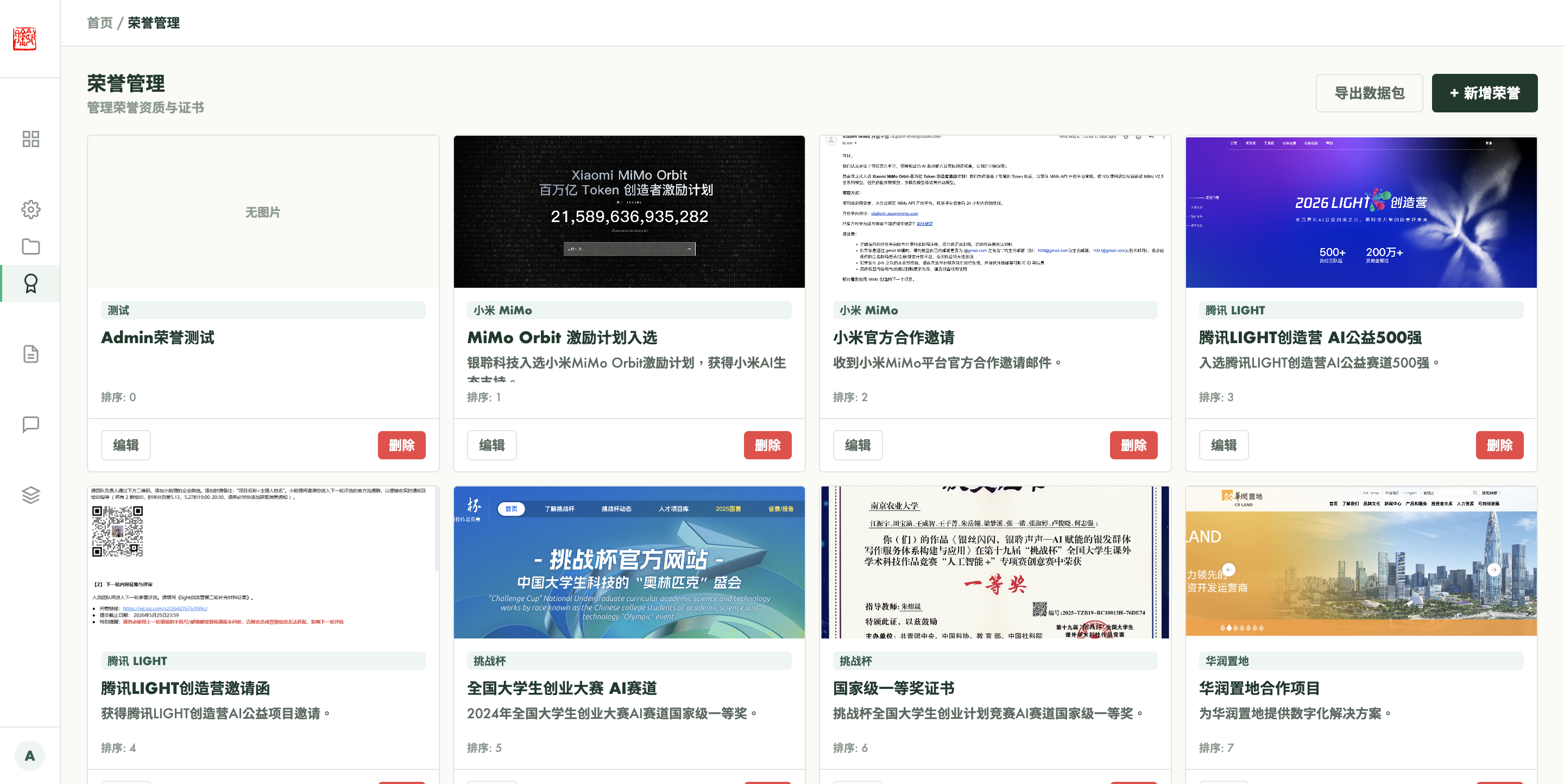Click the red seal logo in the sidebar

[x=25, y=38]
